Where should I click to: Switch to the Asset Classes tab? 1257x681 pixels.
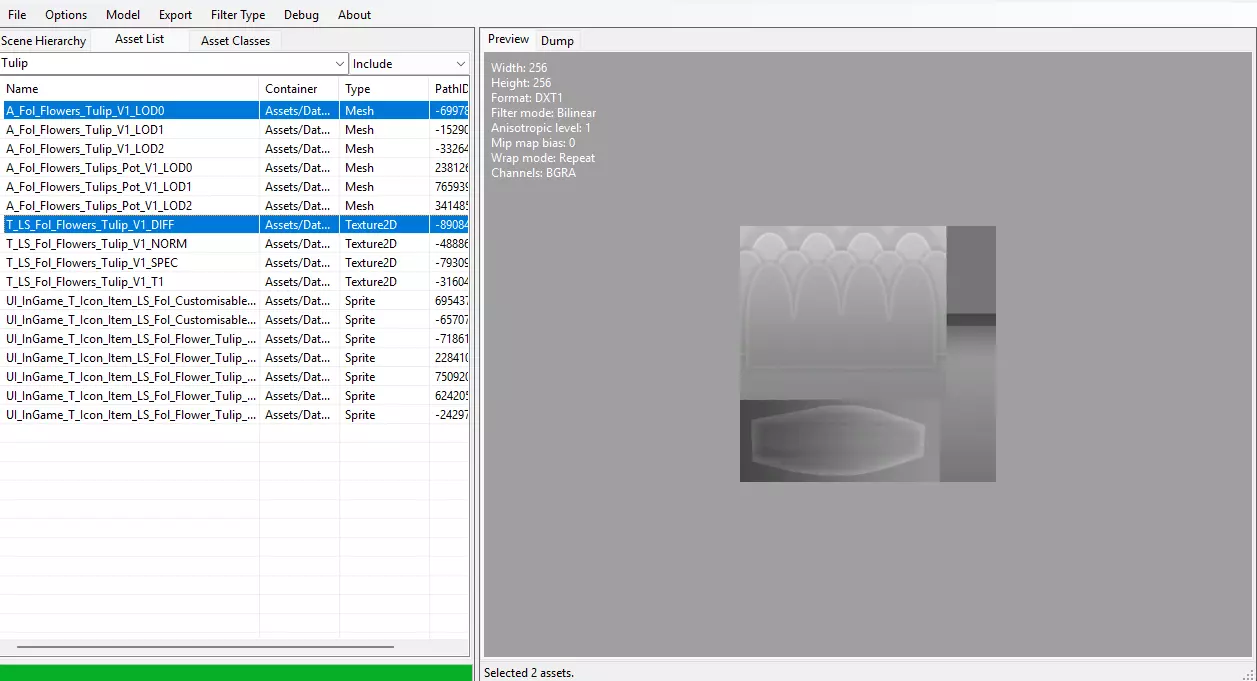[235, 41]
